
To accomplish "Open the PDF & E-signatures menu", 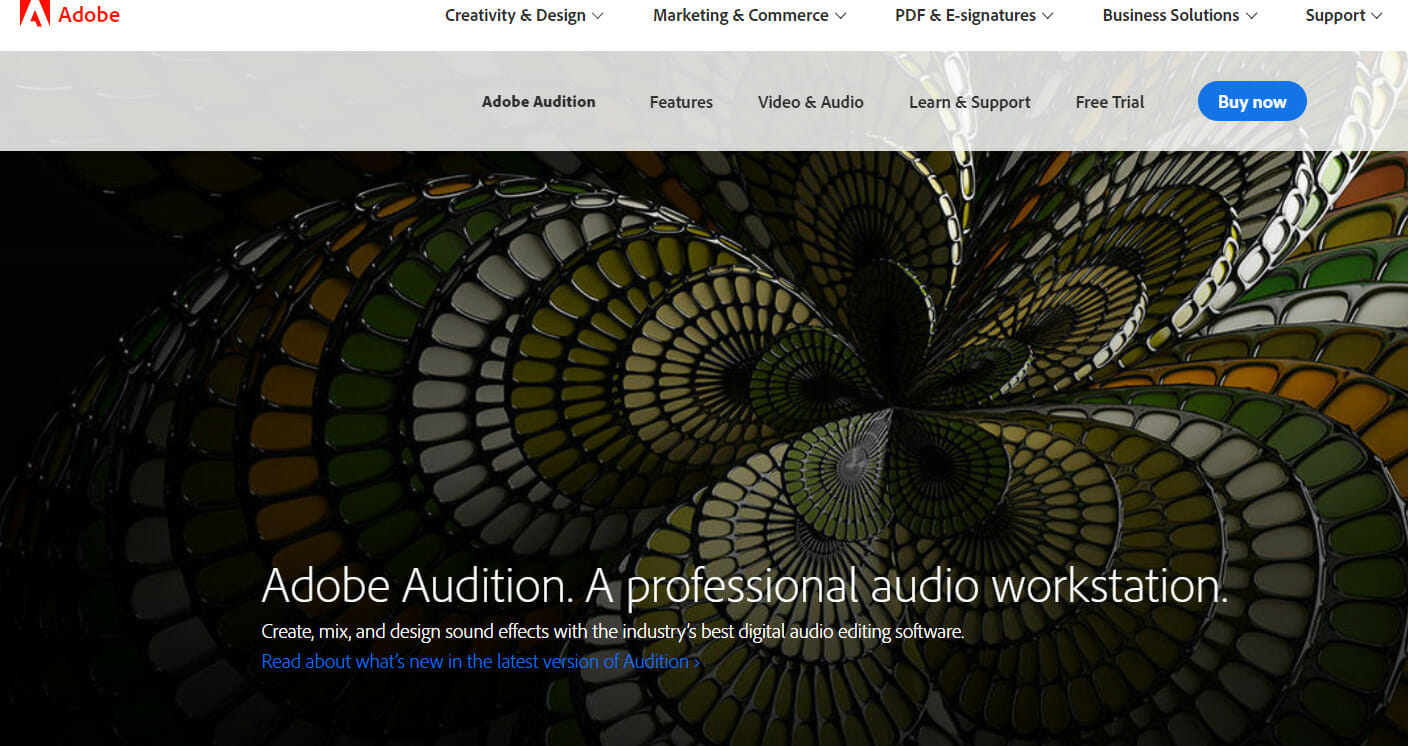I will [974, 15].
